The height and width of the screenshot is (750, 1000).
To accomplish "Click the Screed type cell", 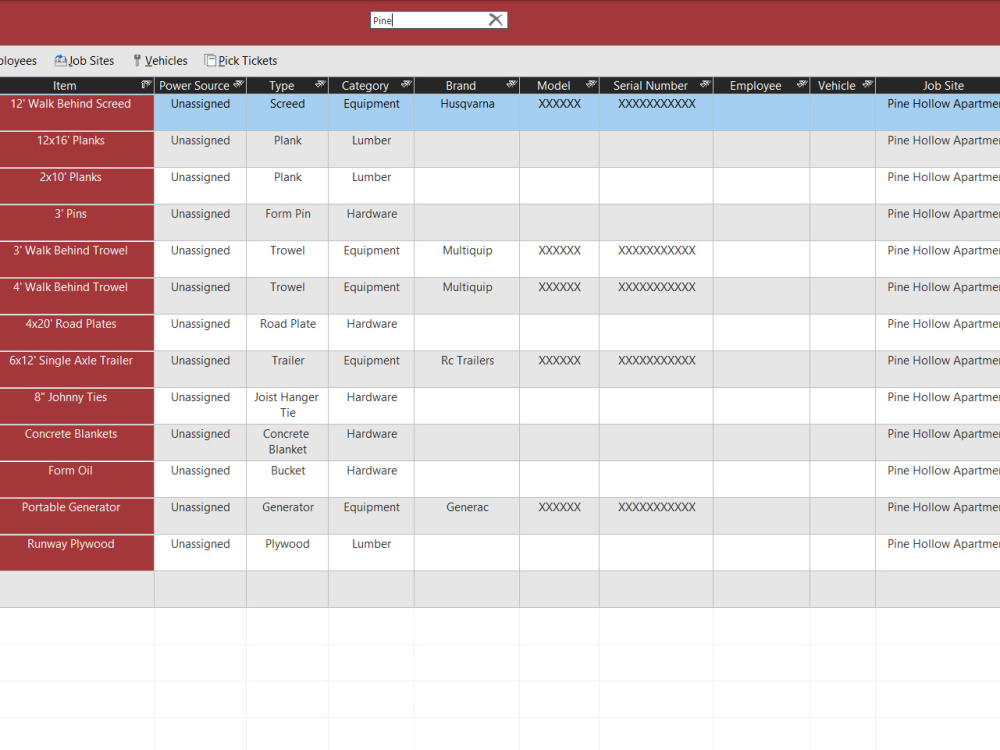I will click(288, 112).
